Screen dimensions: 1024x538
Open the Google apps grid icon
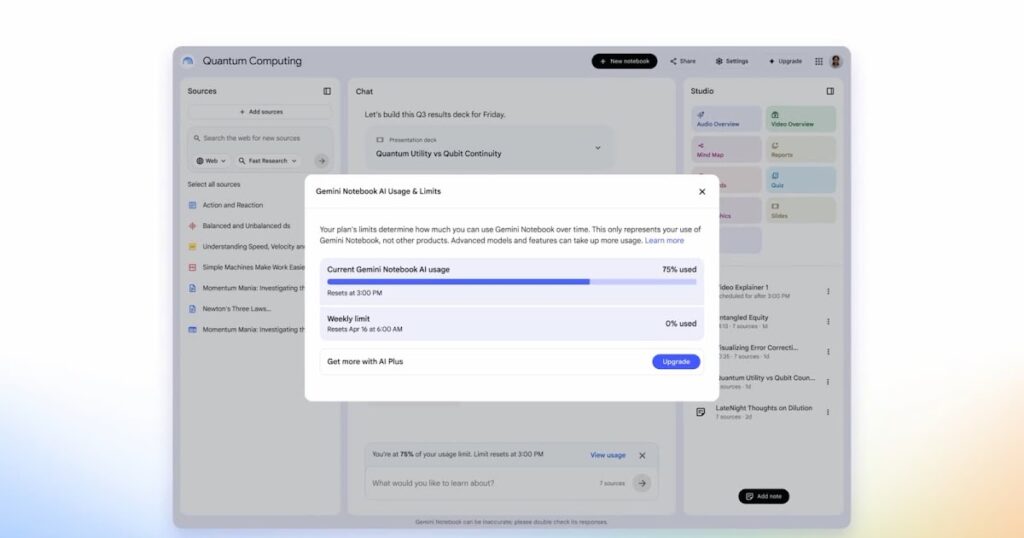pyautogui.click(x=819, y=61)
